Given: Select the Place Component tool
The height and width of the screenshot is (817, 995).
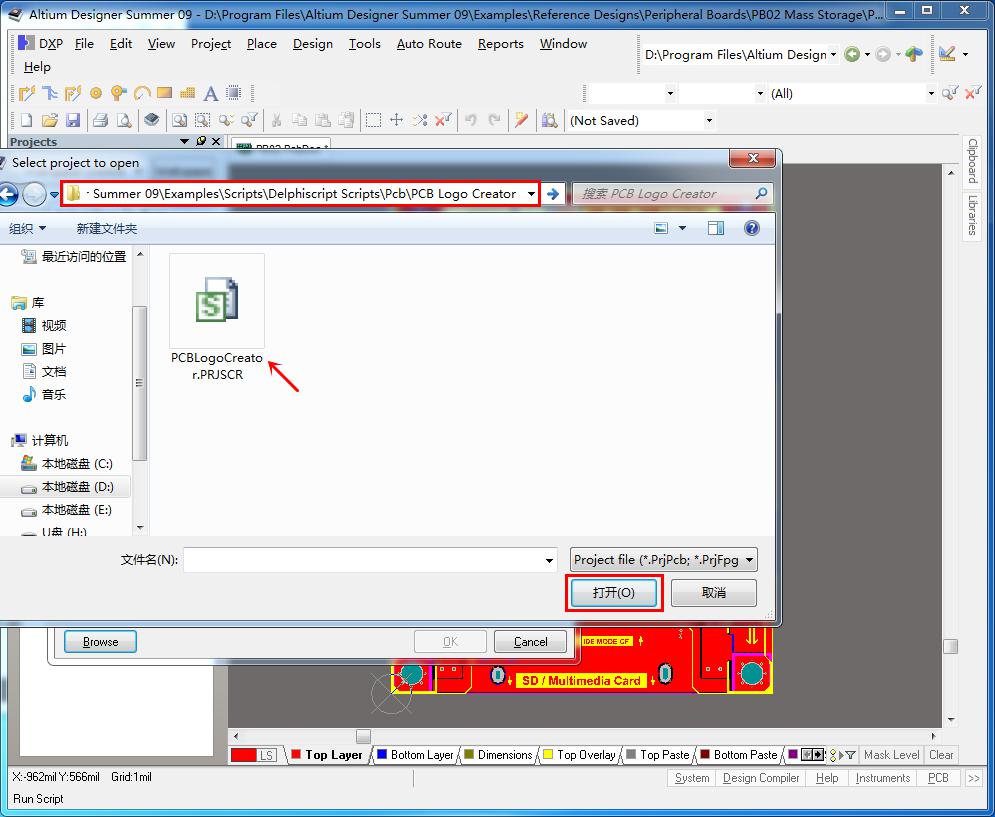Looking at the screenshot, I should 234,93.
